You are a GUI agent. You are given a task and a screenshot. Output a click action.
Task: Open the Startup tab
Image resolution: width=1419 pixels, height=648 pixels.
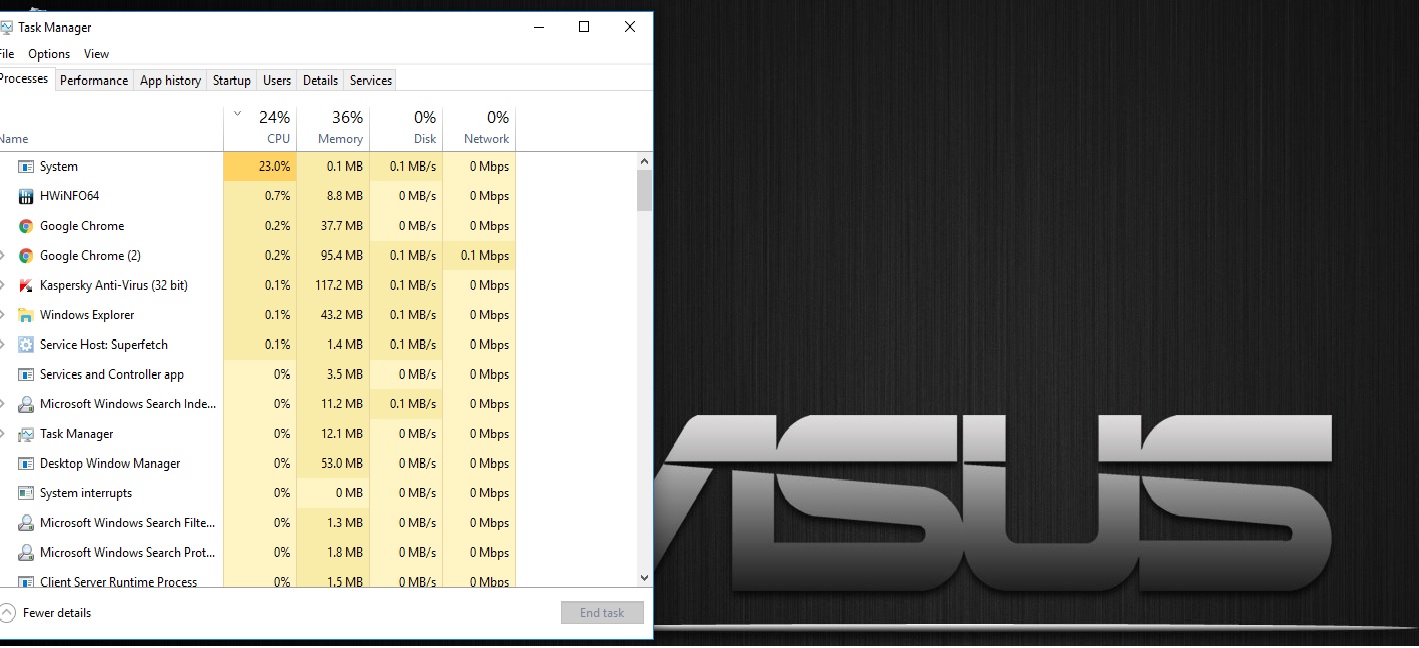point(231,80)
